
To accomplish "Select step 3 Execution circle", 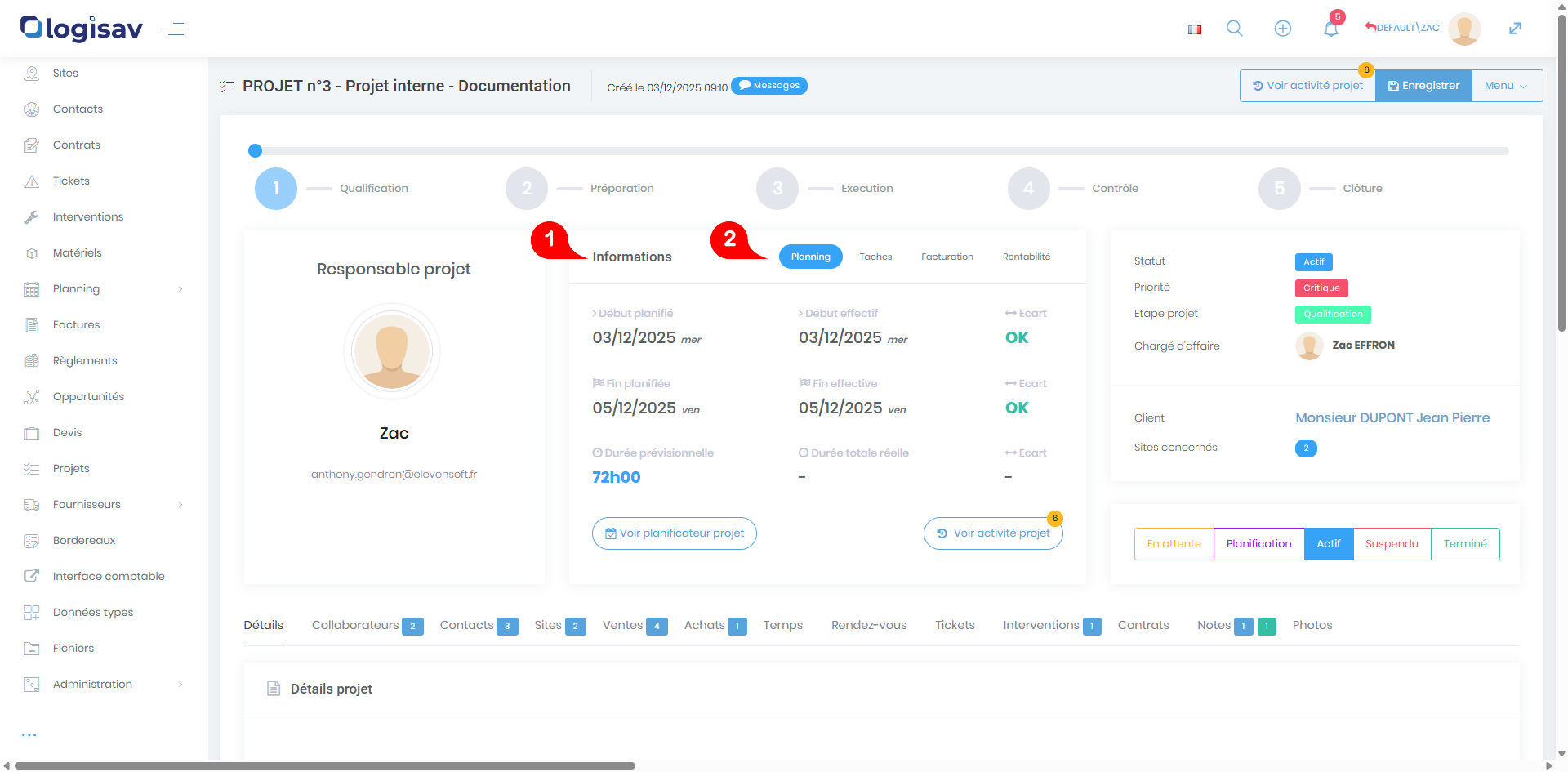I will 777,189.
